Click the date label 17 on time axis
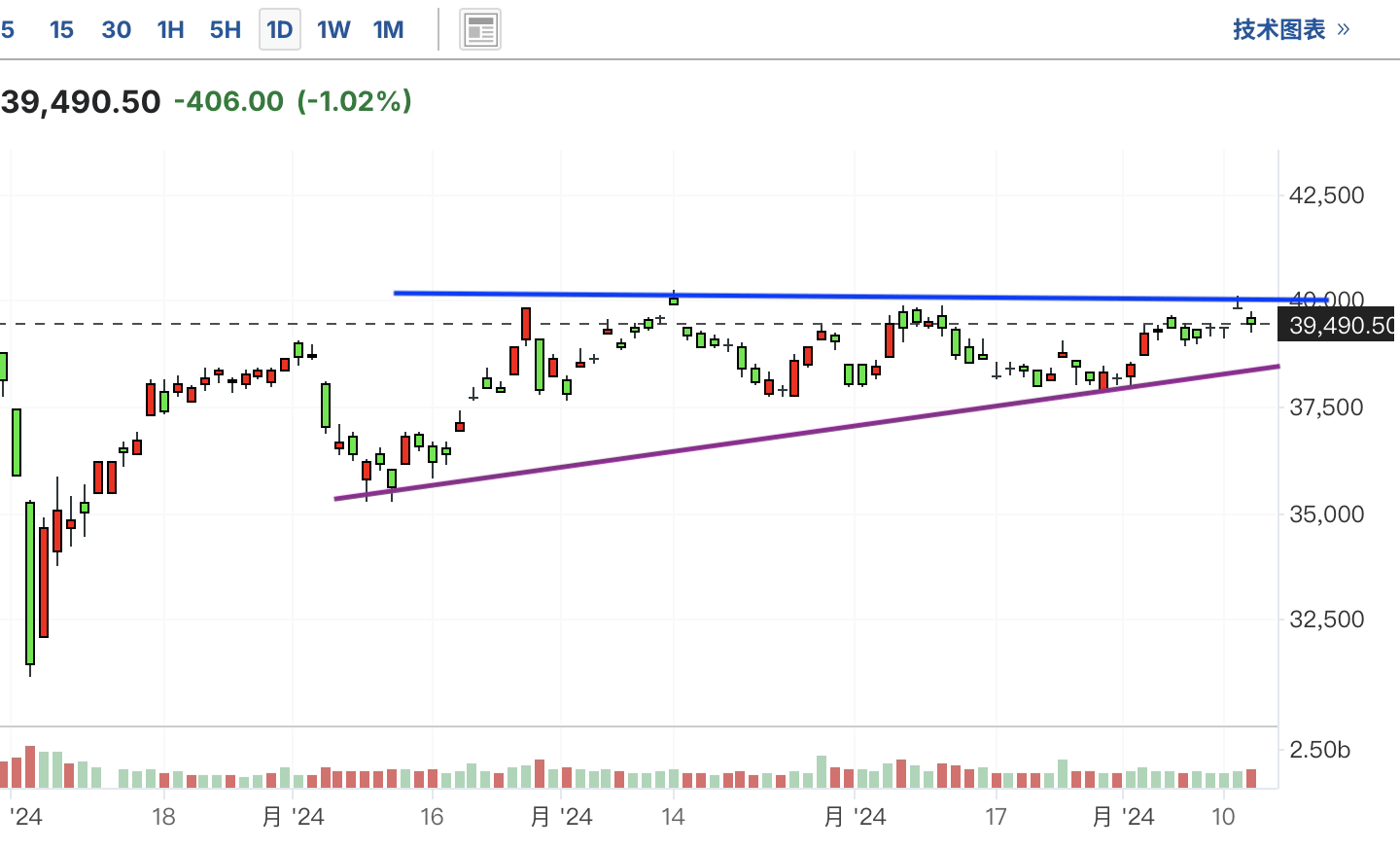1400x850 pixels. 995,816
